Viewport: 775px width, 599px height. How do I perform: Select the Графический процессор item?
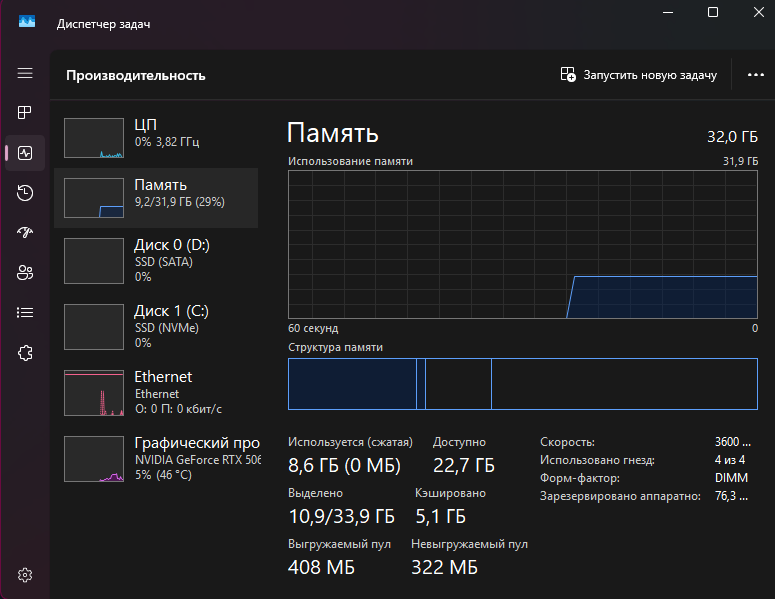[155, 457]
